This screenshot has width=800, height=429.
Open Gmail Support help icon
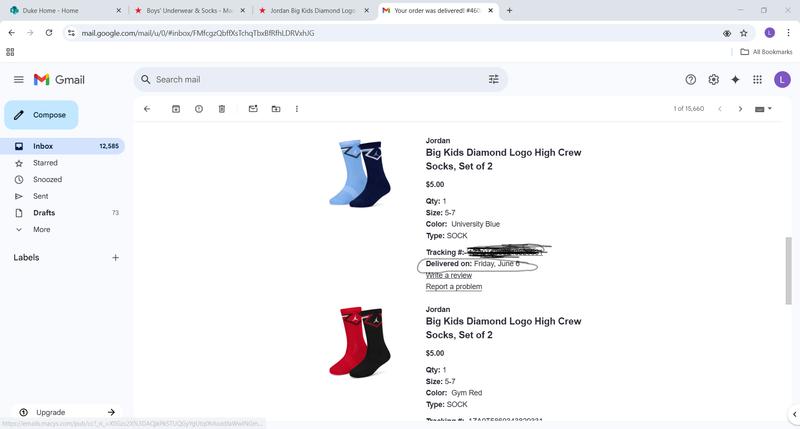[x=690, y=80]
